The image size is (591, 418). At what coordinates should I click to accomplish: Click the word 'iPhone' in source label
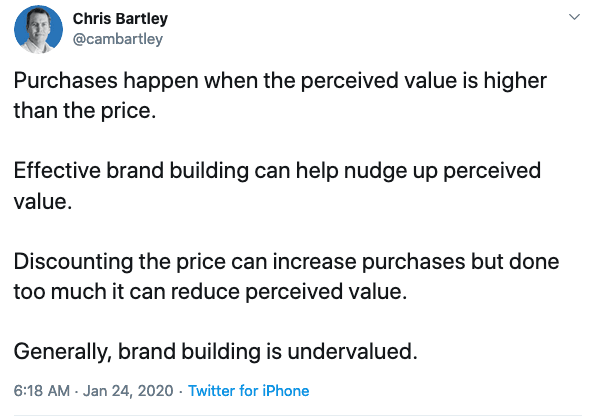(x=286, y=391)
